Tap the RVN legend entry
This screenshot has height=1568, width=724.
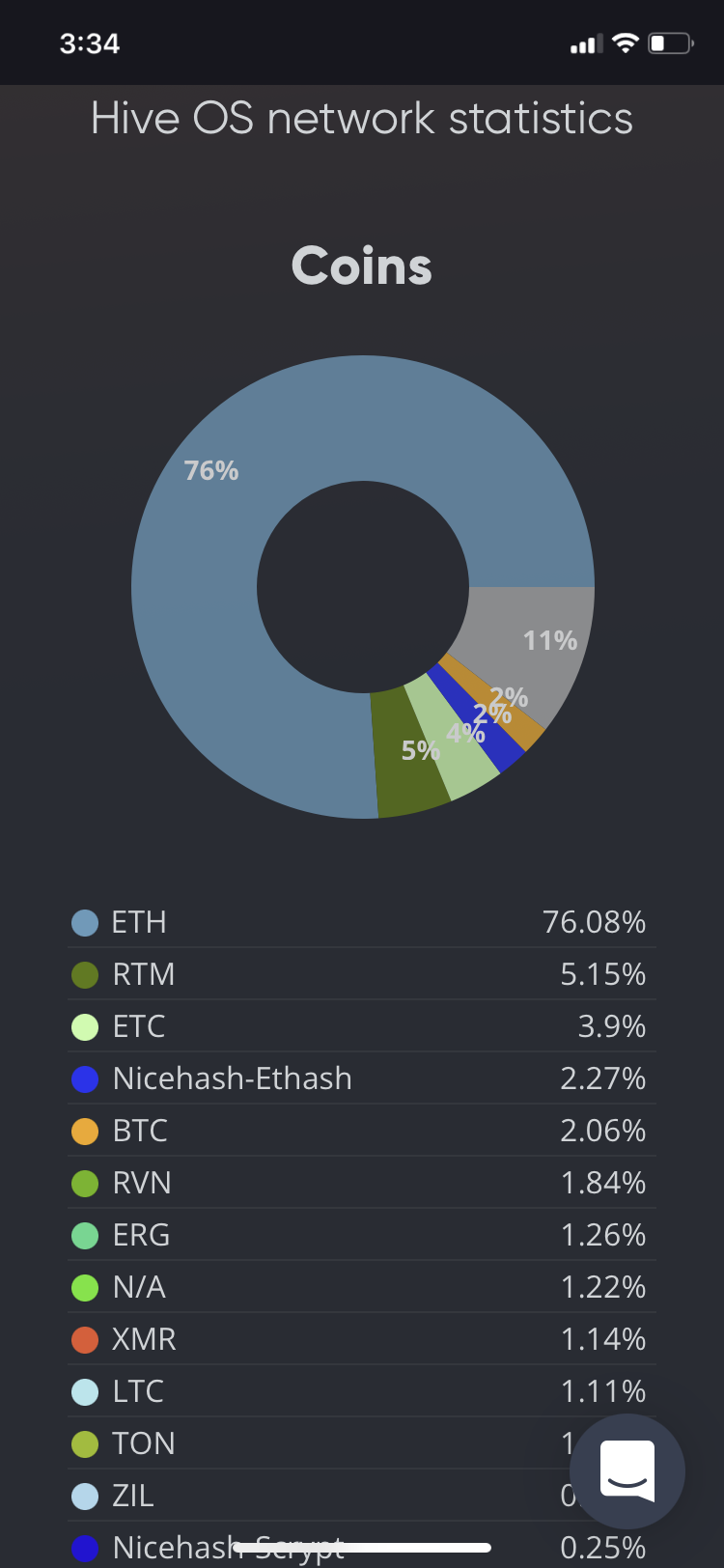(362, 1183)
